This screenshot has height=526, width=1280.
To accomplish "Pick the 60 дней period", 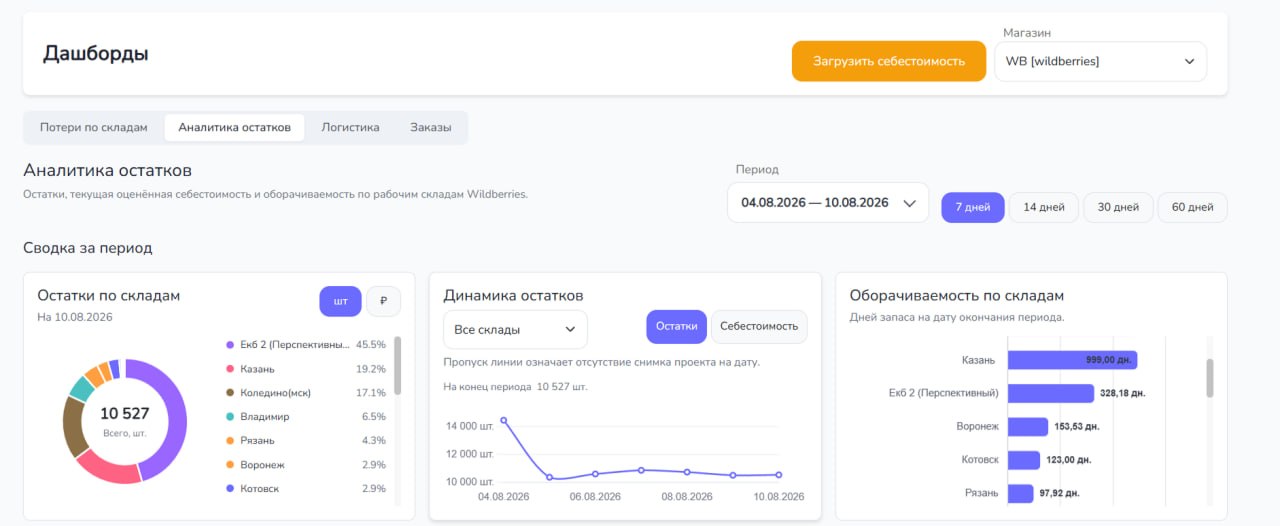I will (x=1192, y=207).
